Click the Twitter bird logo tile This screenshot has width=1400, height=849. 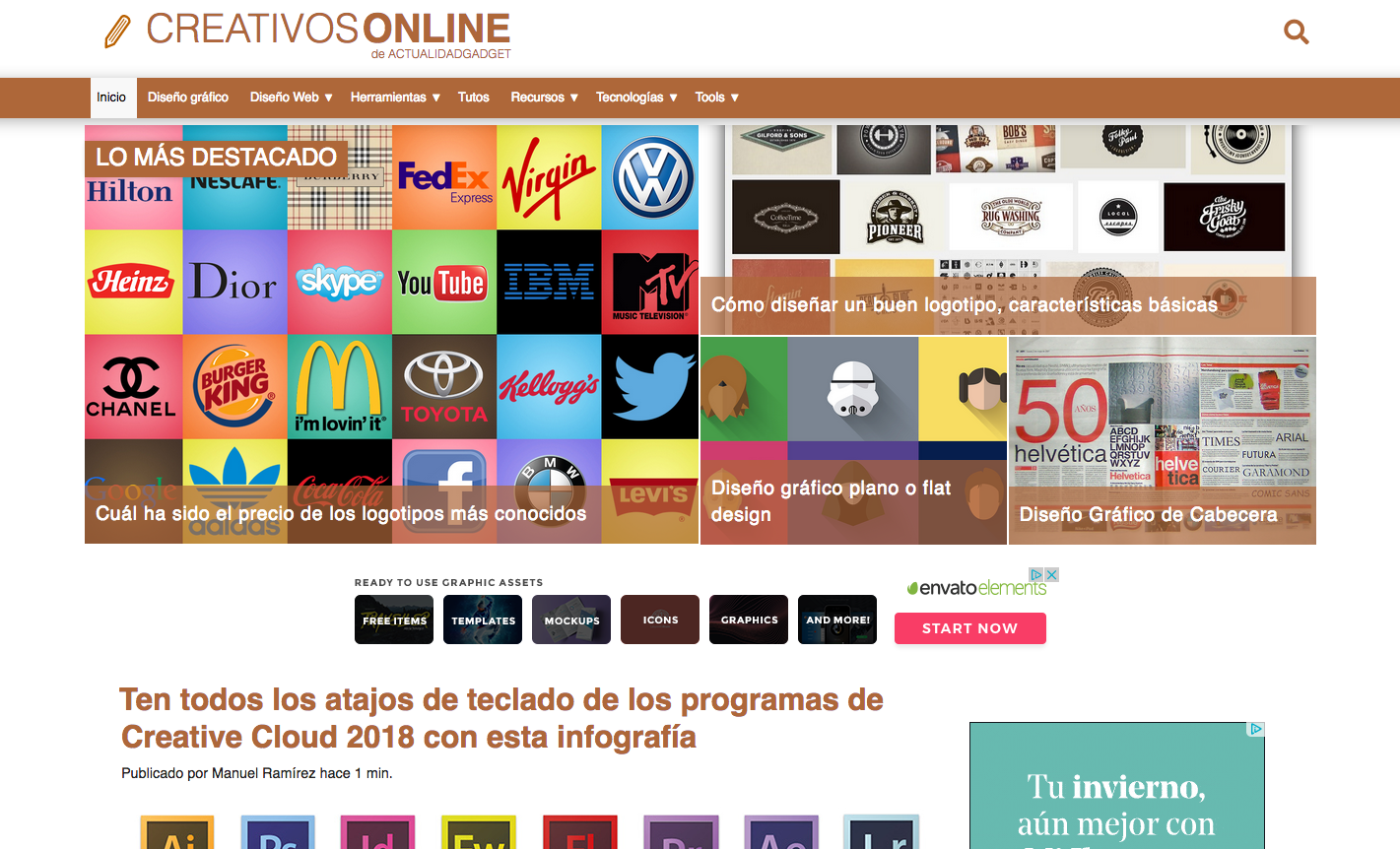pos(650,387)
